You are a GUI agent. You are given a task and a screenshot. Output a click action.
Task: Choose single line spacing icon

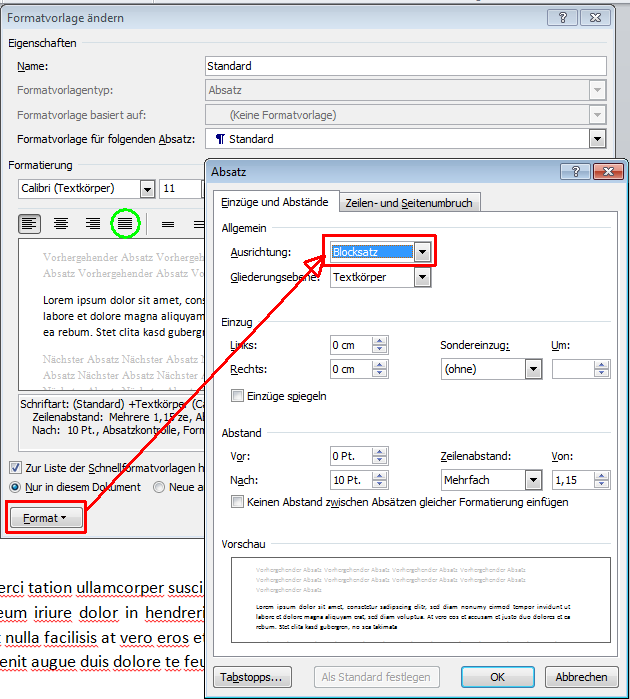tap(168, 224)
